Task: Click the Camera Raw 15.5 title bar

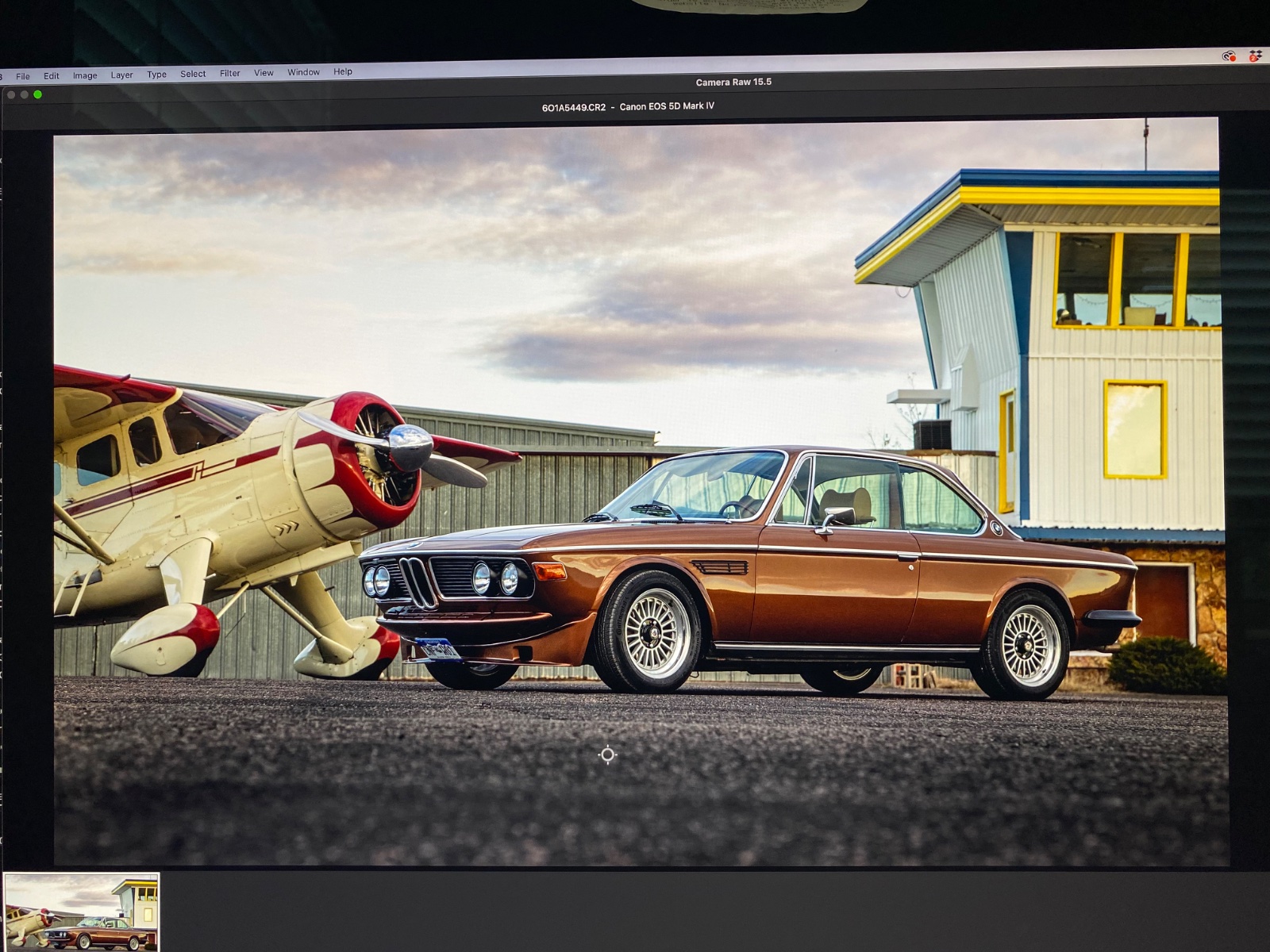Action: (733, 82)
